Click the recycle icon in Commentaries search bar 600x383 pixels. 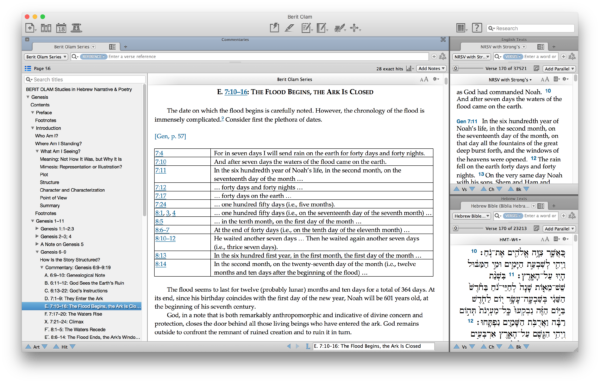(443, 57)
